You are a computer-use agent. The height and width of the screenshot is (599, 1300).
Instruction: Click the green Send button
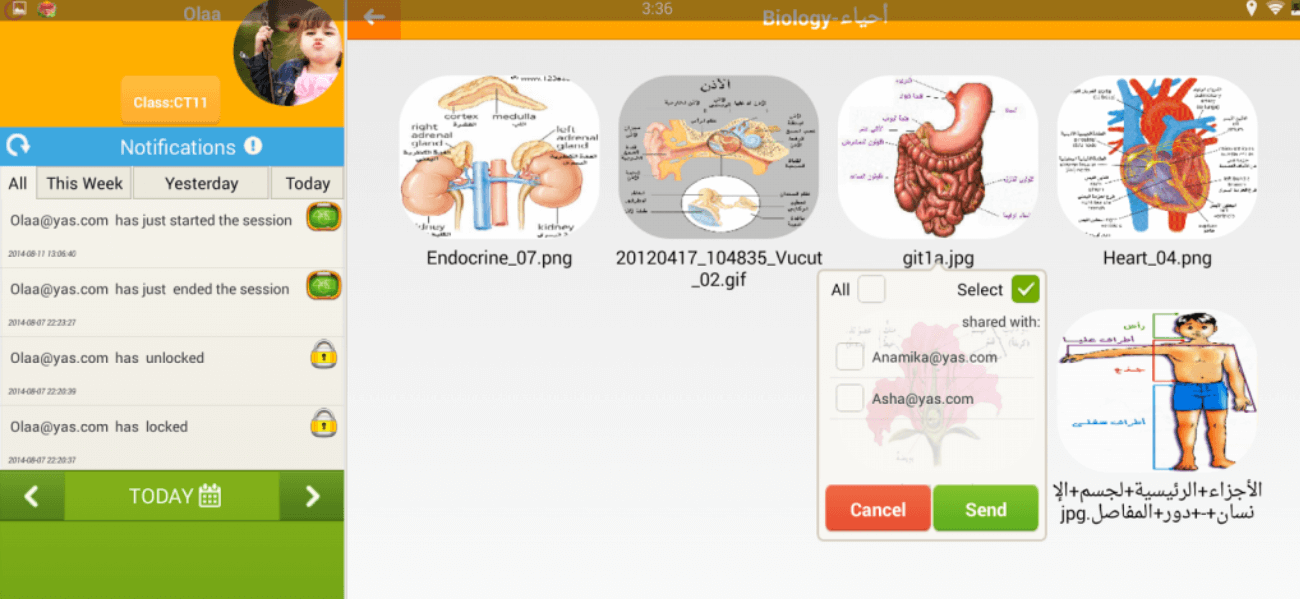point(985,509)
